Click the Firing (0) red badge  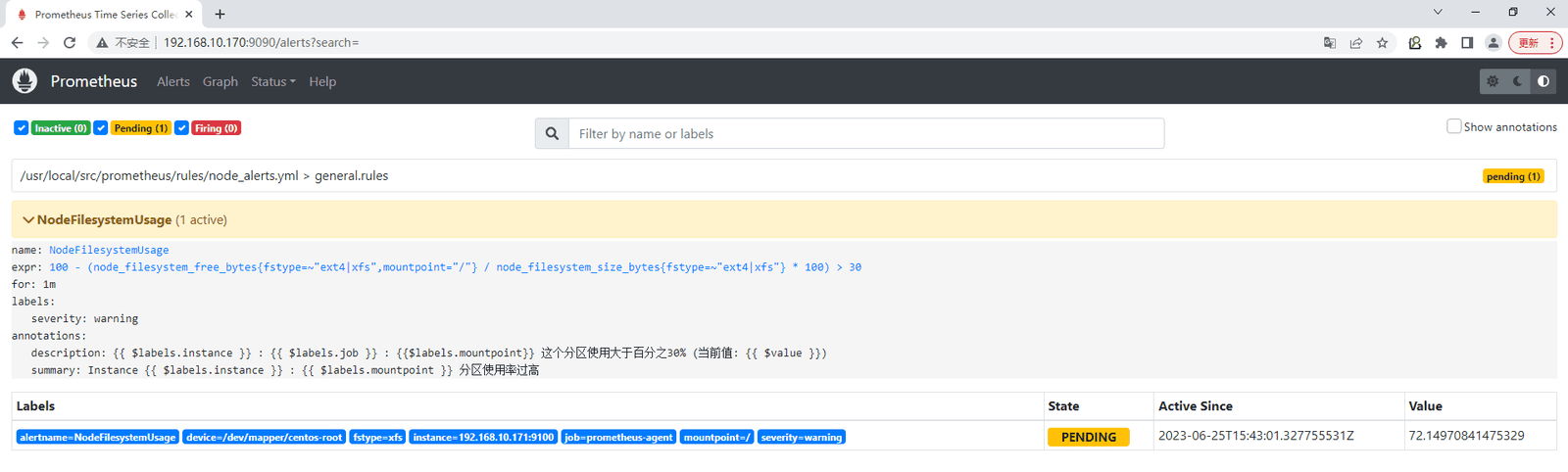point(216,128)
